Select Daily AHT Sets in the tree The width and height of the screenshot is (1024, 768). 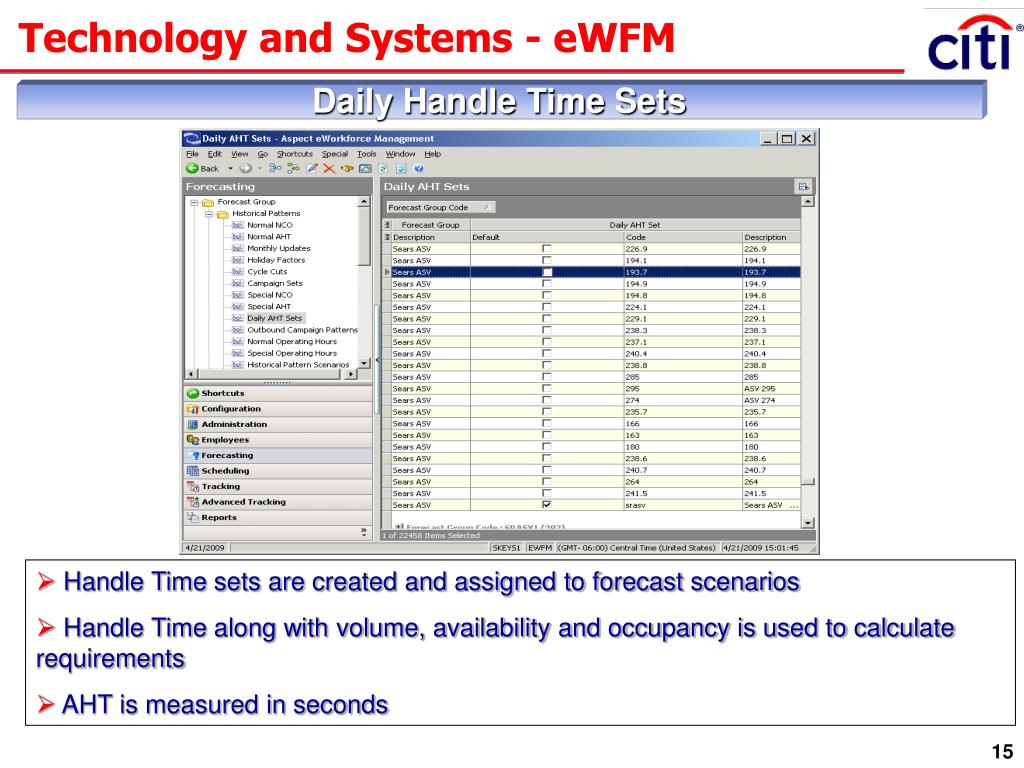pyautogui.click(x=274, y=319)
